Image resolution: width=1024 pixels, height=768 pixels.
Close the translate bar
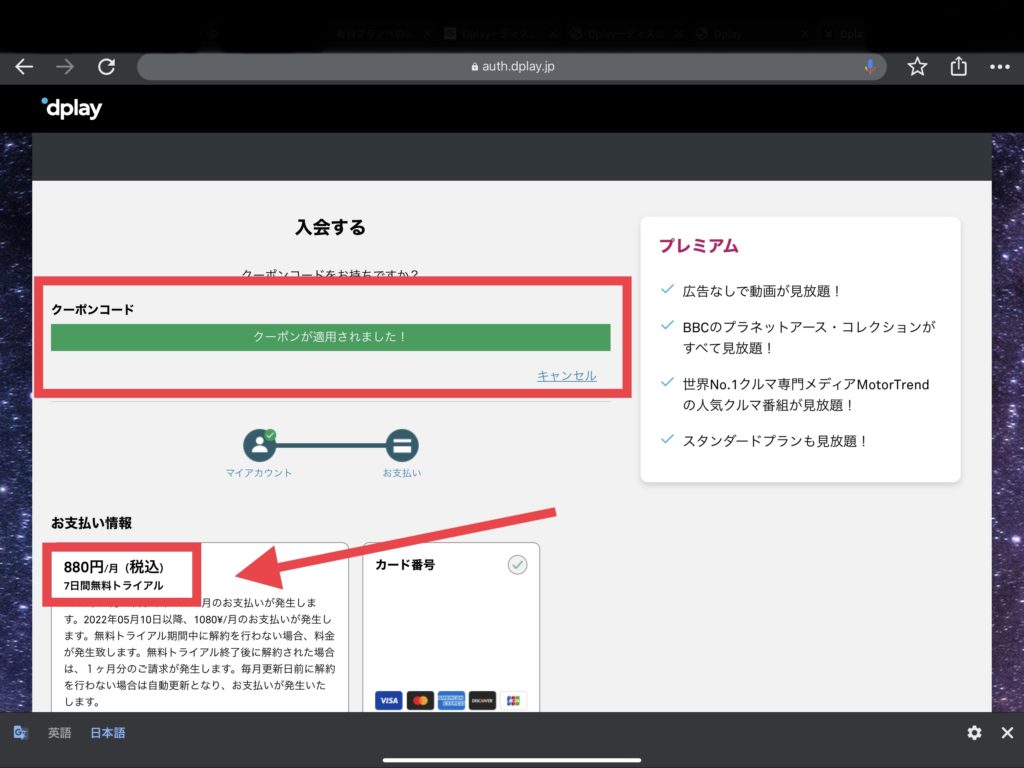[1007, 733]
